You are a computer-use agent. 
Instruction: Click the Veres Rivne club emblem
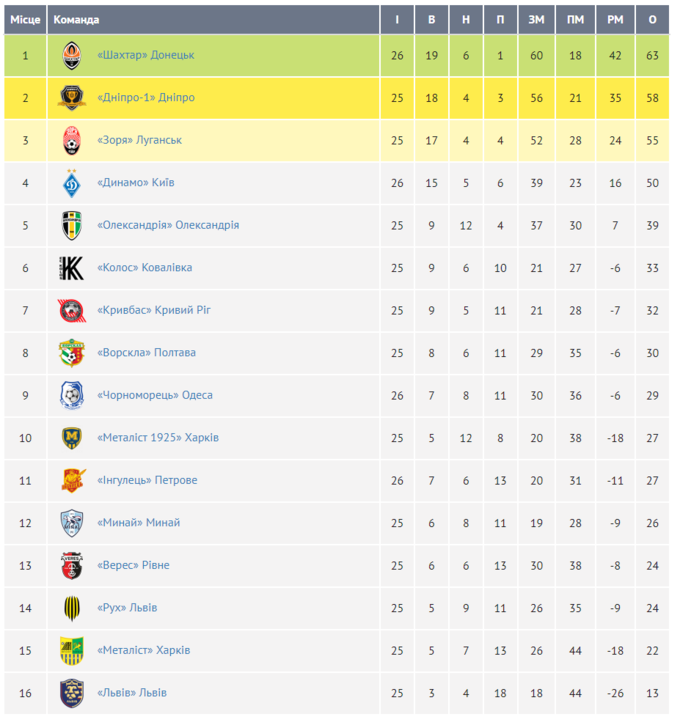[x=72, y=566]
